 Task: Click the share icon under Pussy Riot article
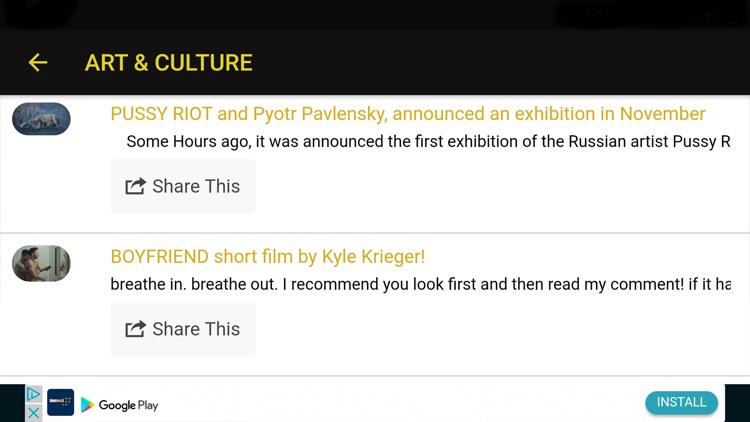pyautogui.click(x=135, y=186)
